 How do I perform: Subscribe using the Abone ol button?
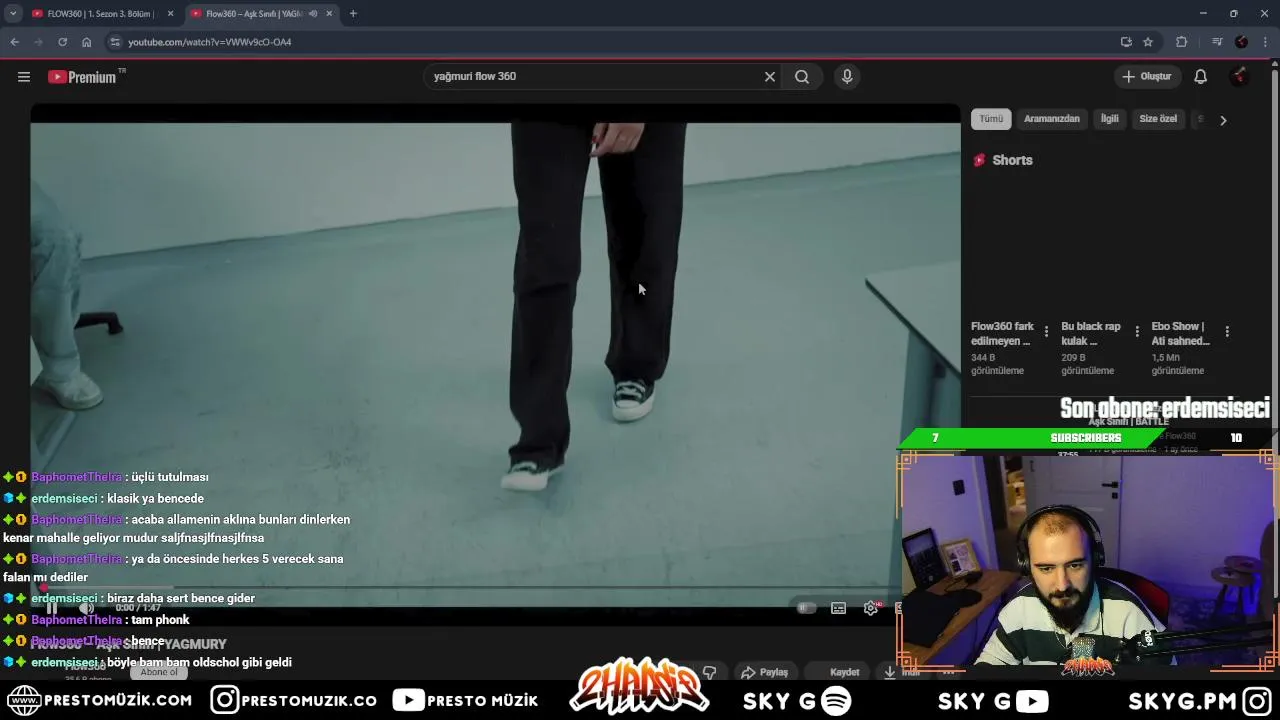pyautogui.click(x=159, y=672)
